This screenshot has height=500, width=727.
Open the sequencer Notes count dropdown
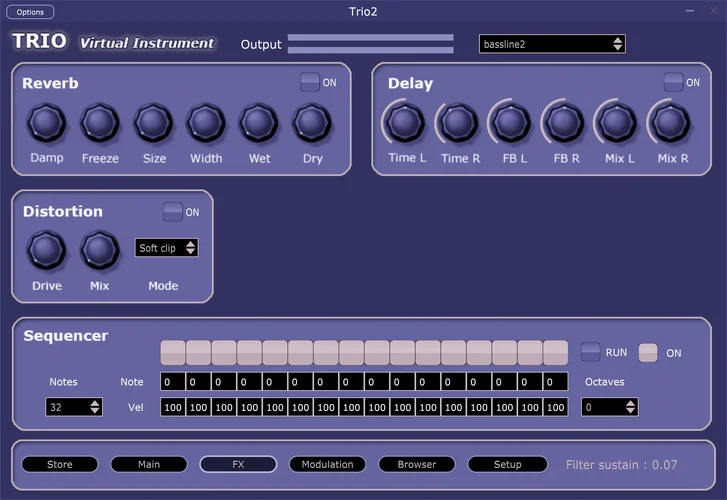(x=74, y=407)
